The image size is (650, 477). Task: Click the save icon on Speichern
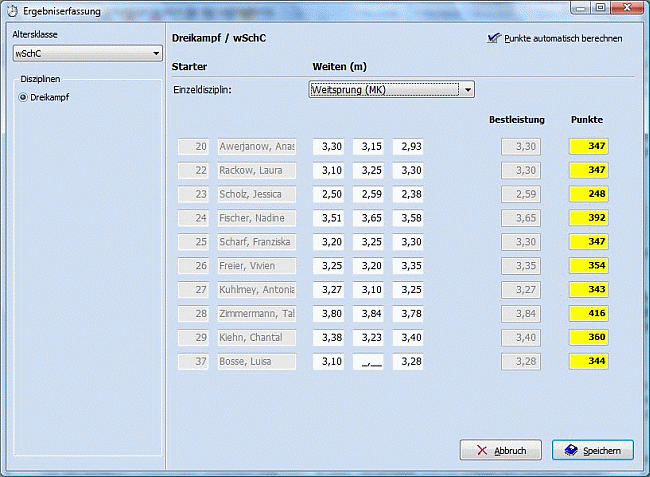[567, 451]
